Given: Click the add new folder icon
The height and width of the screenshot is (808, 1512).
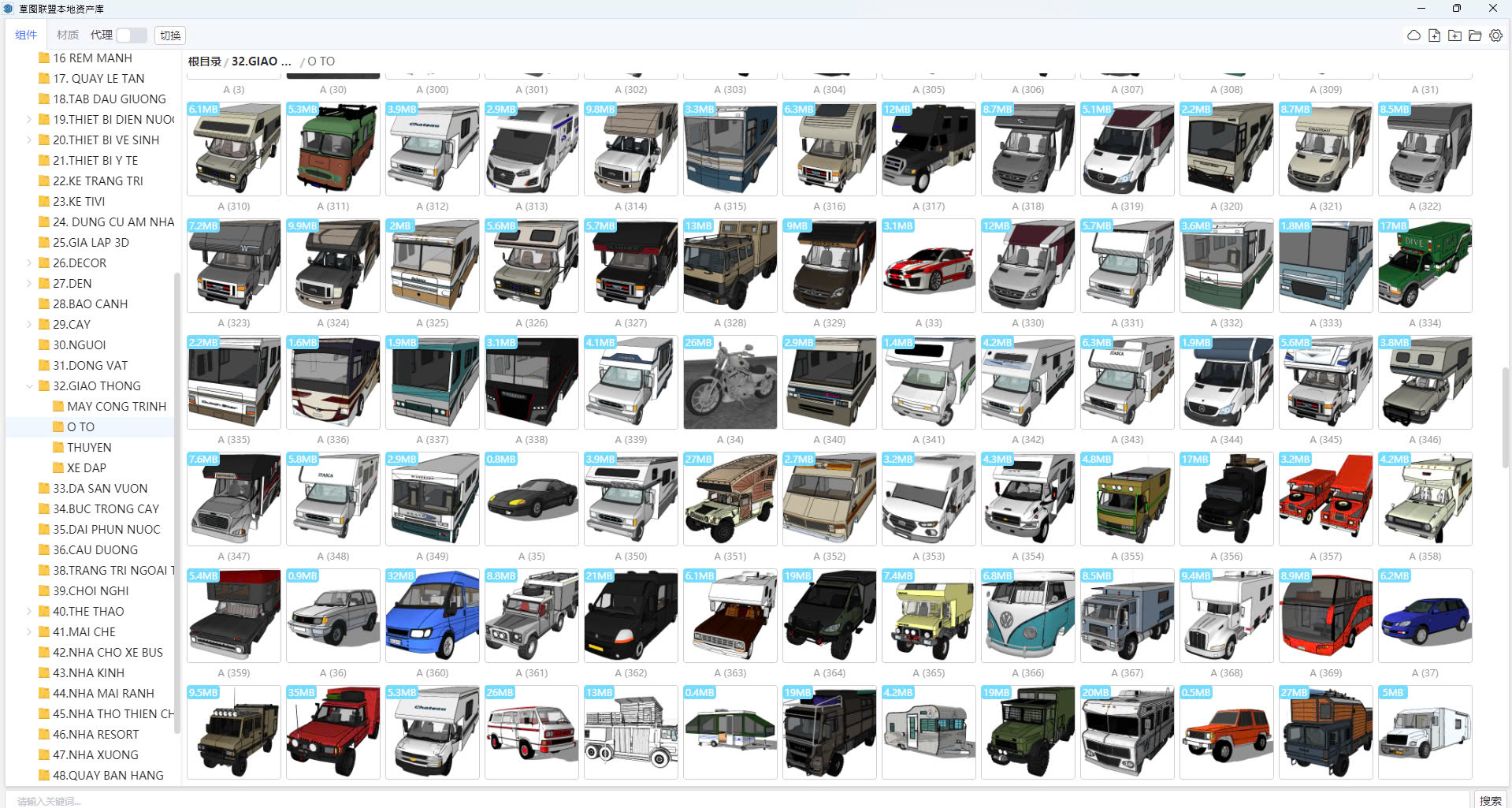Looking at the screenshot, I should (x=1454, y=35).
